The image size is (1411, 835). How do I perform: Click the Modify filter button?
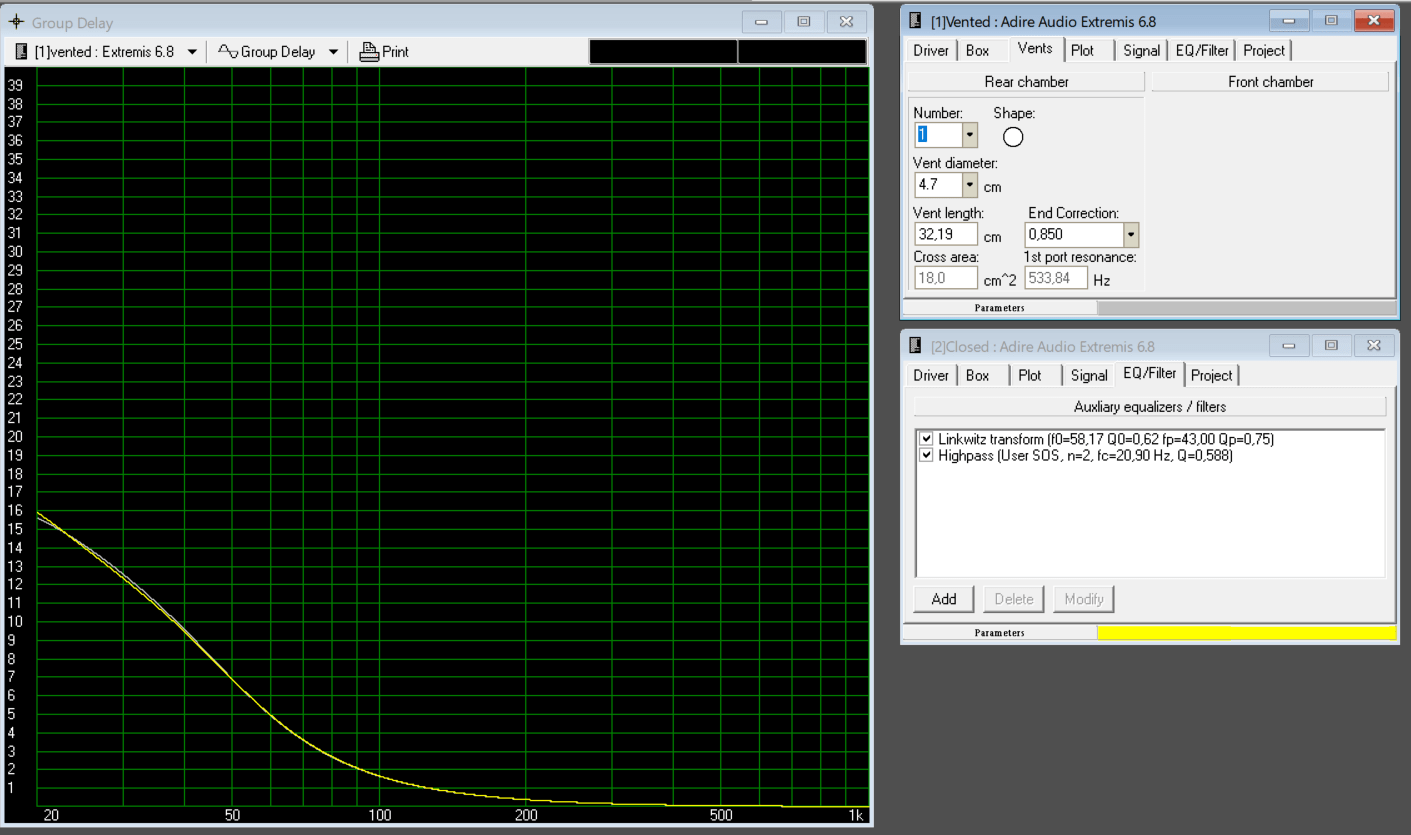[1084, 599]
